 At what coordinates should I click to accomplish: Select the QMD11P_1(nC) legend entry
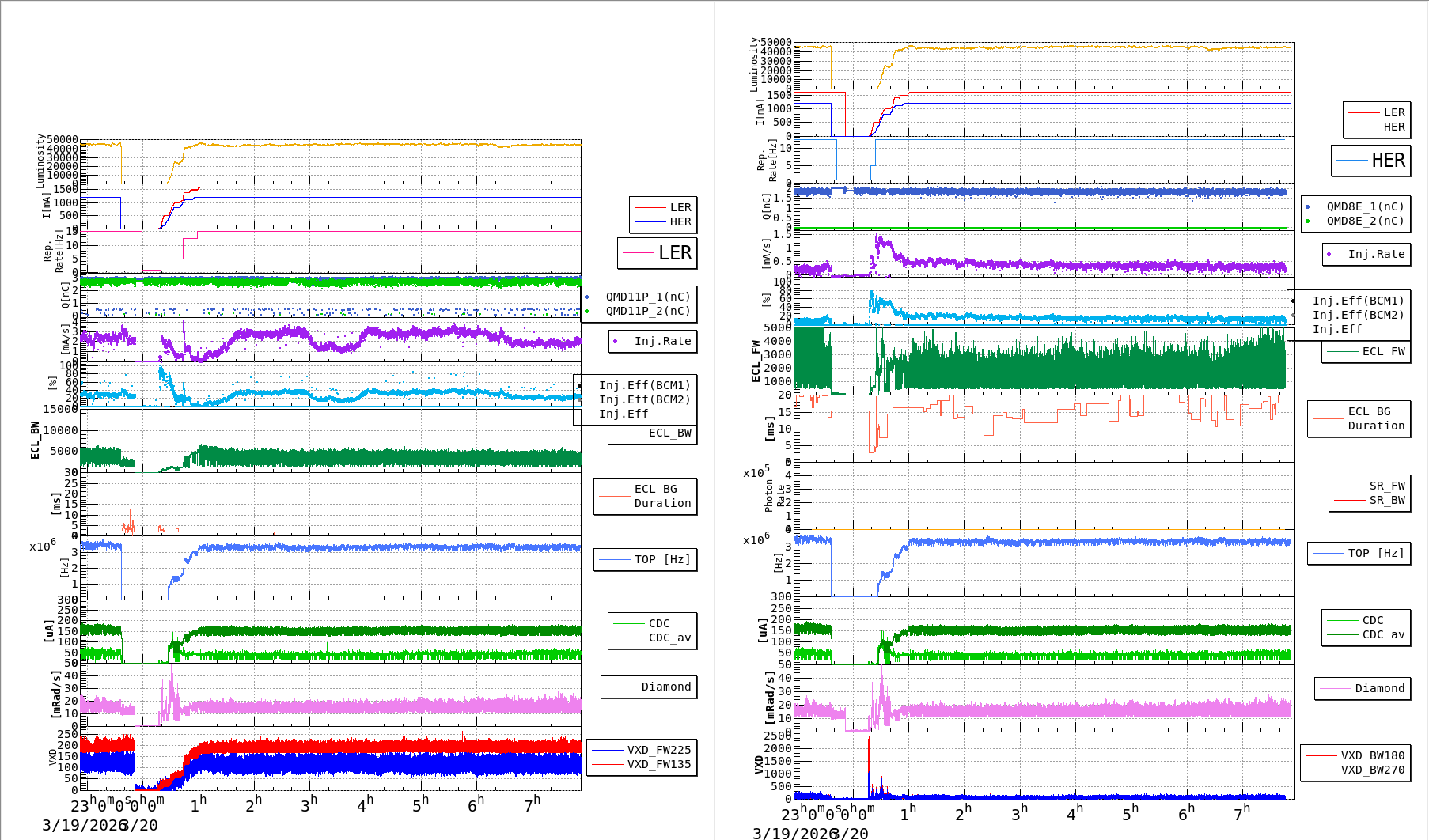[647, 297]
